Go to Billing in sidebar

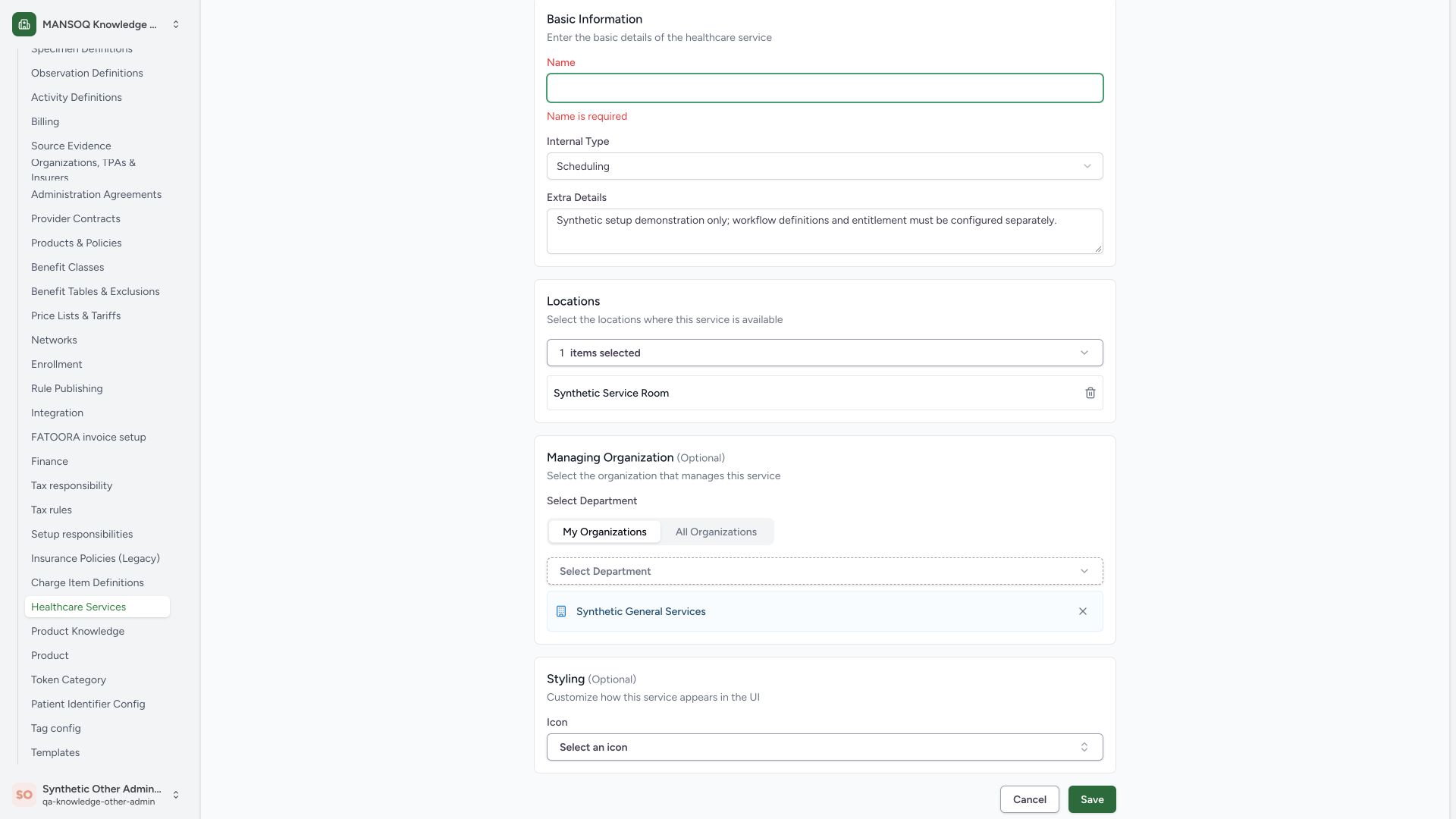(97, 121)
